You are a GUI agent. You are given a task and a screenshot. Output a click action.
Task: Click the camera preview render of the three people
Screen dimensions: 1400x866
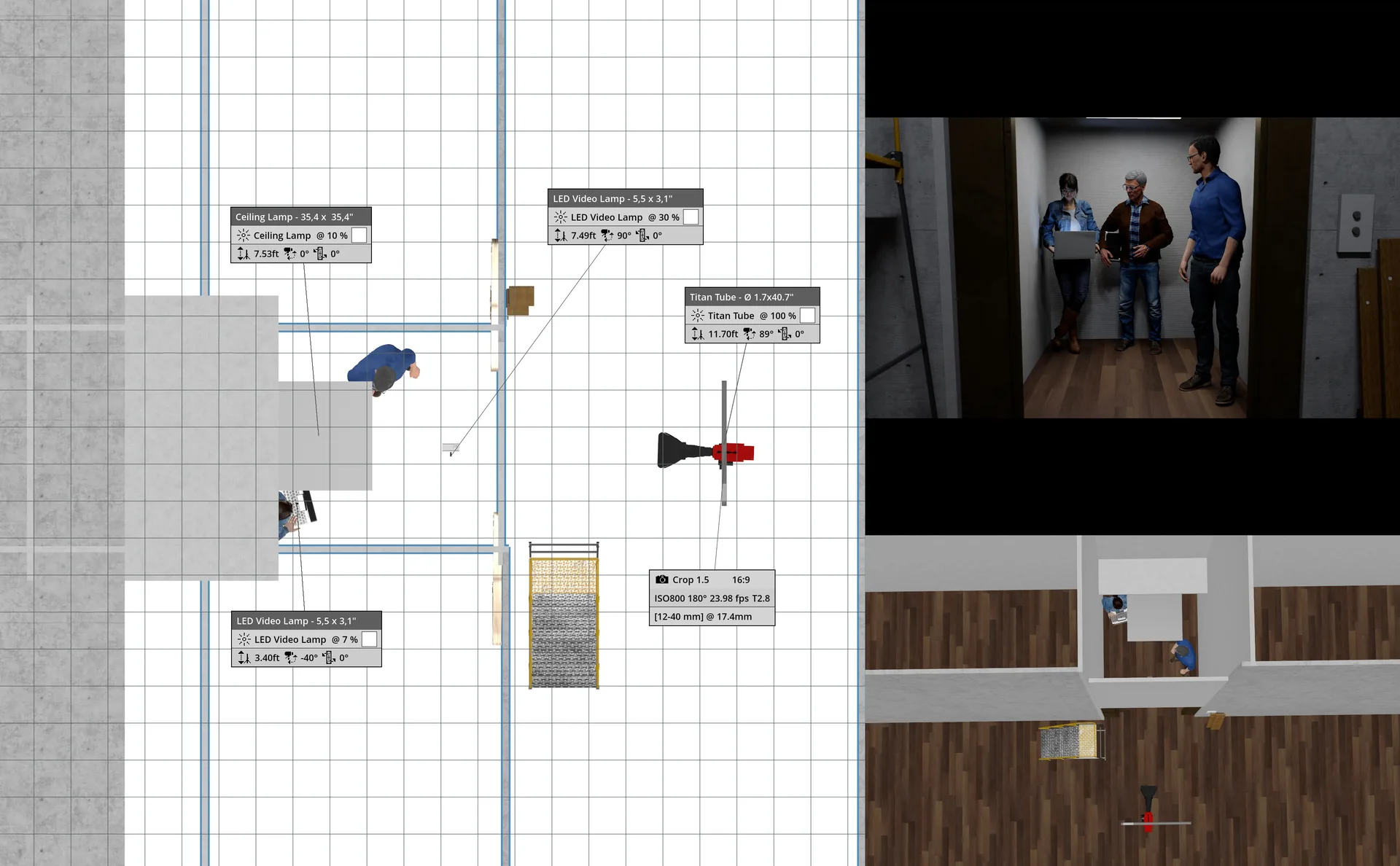point(1132,268)
